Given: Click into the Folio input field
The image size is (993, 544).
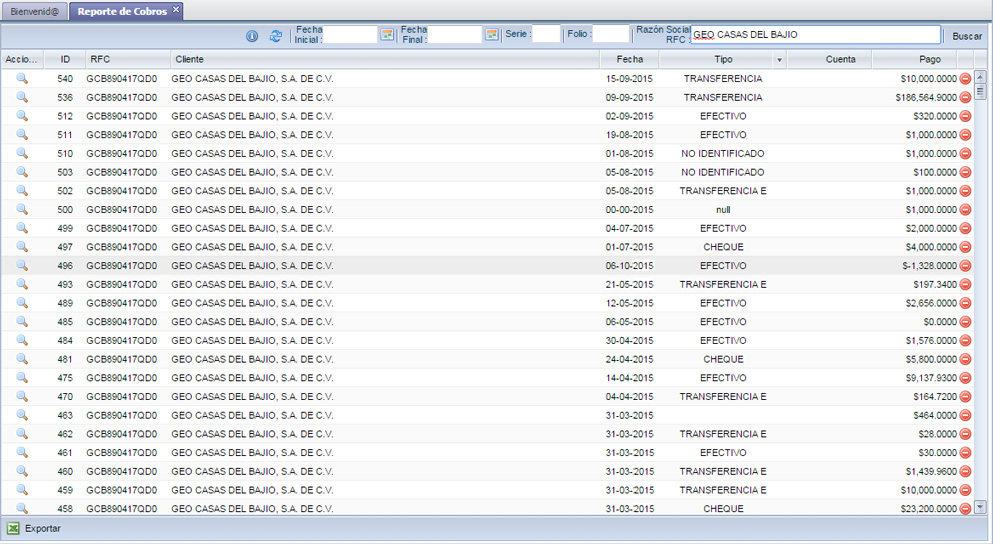Looking at the screenshot, I should pos(610,35).
